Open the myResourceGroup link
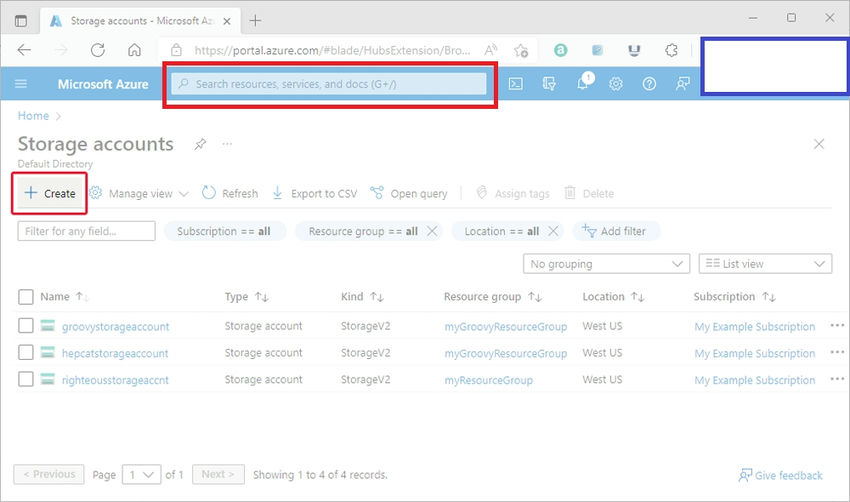The height and width of the screenshot is (502, 850). tap(488, 380)
